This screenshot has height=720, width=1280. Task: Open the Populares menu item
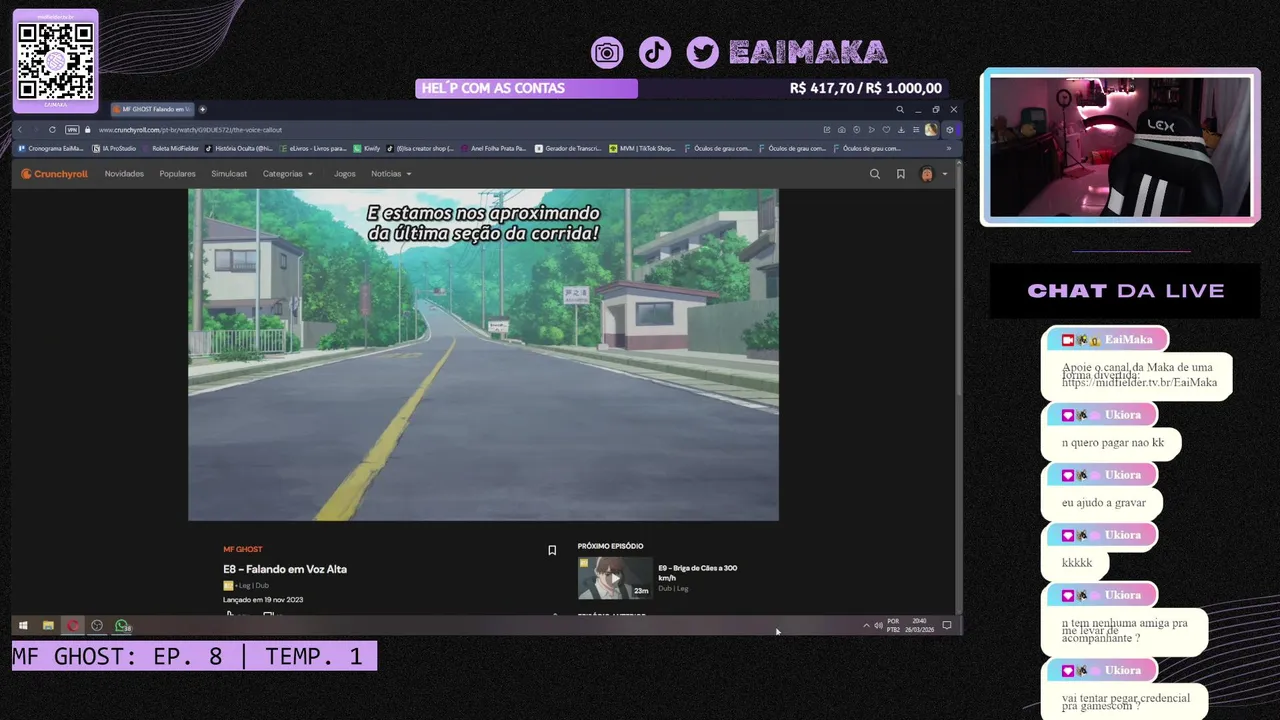[178, 174]
